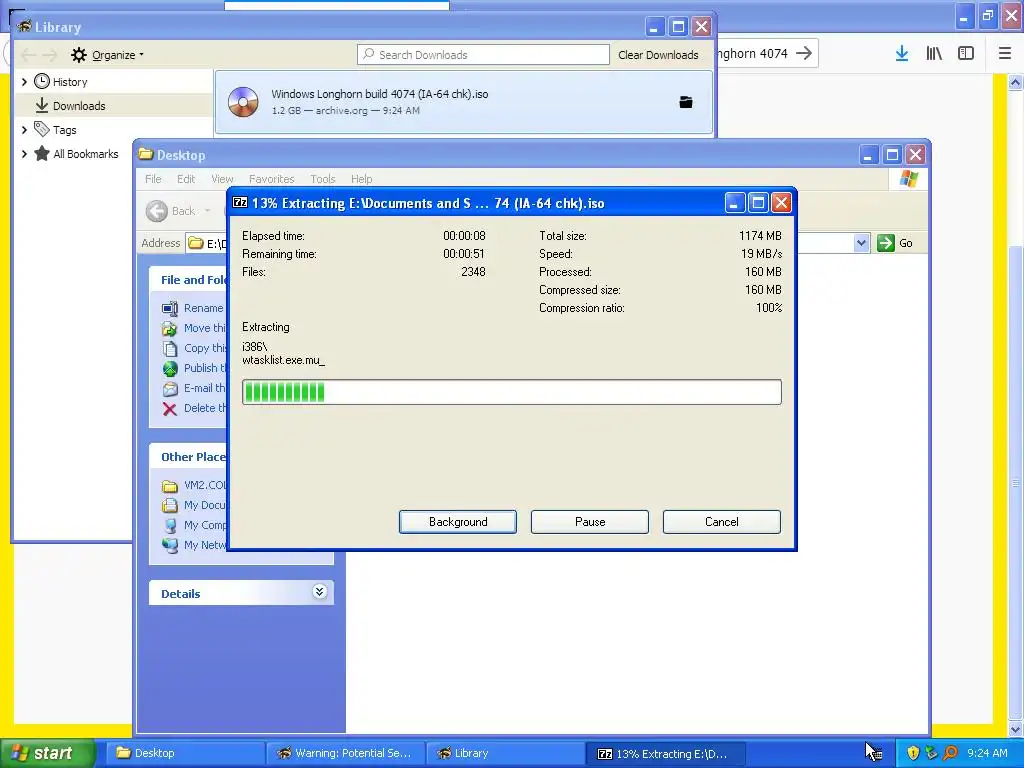Expand Tags tree item
The image size is (1024, 768).
click(x=24, y=130)
